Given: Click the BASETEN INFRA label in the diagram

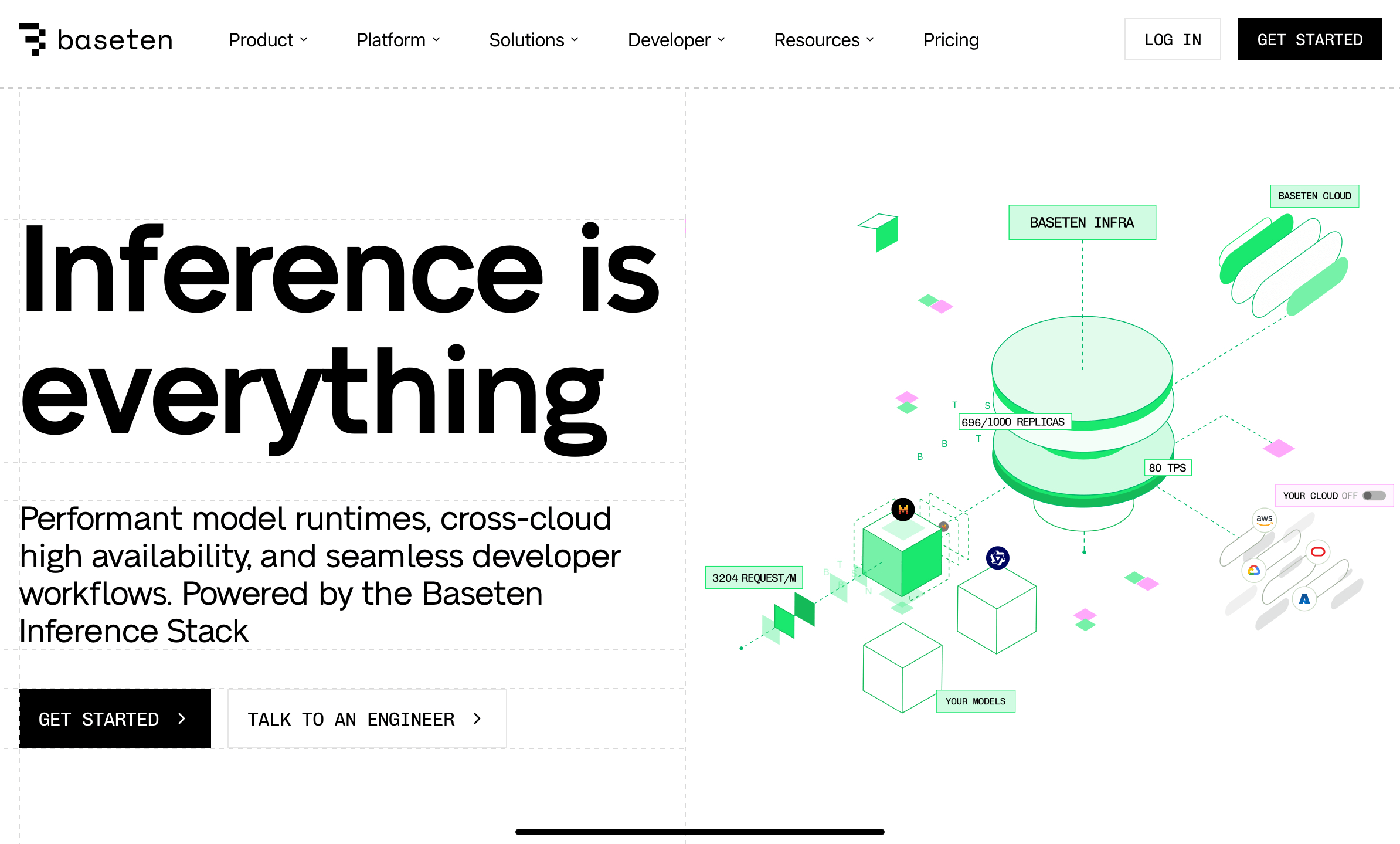Looking at the screenshot, I should click(x=1082, y=222).
